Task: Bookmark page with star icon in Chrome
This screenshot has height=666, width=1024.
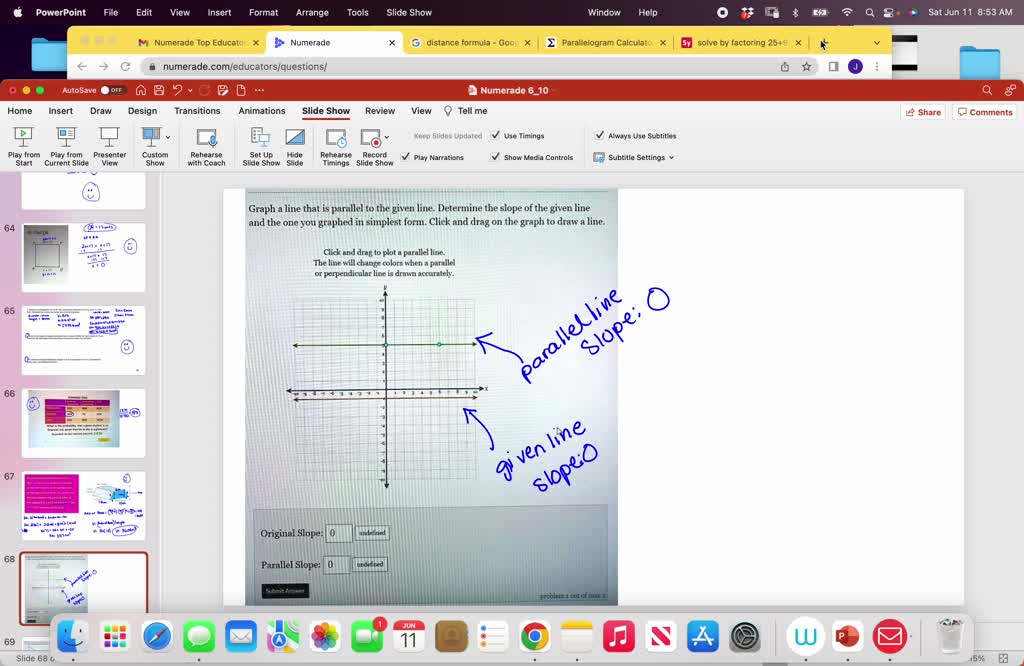Action: [x=807, y=67]
